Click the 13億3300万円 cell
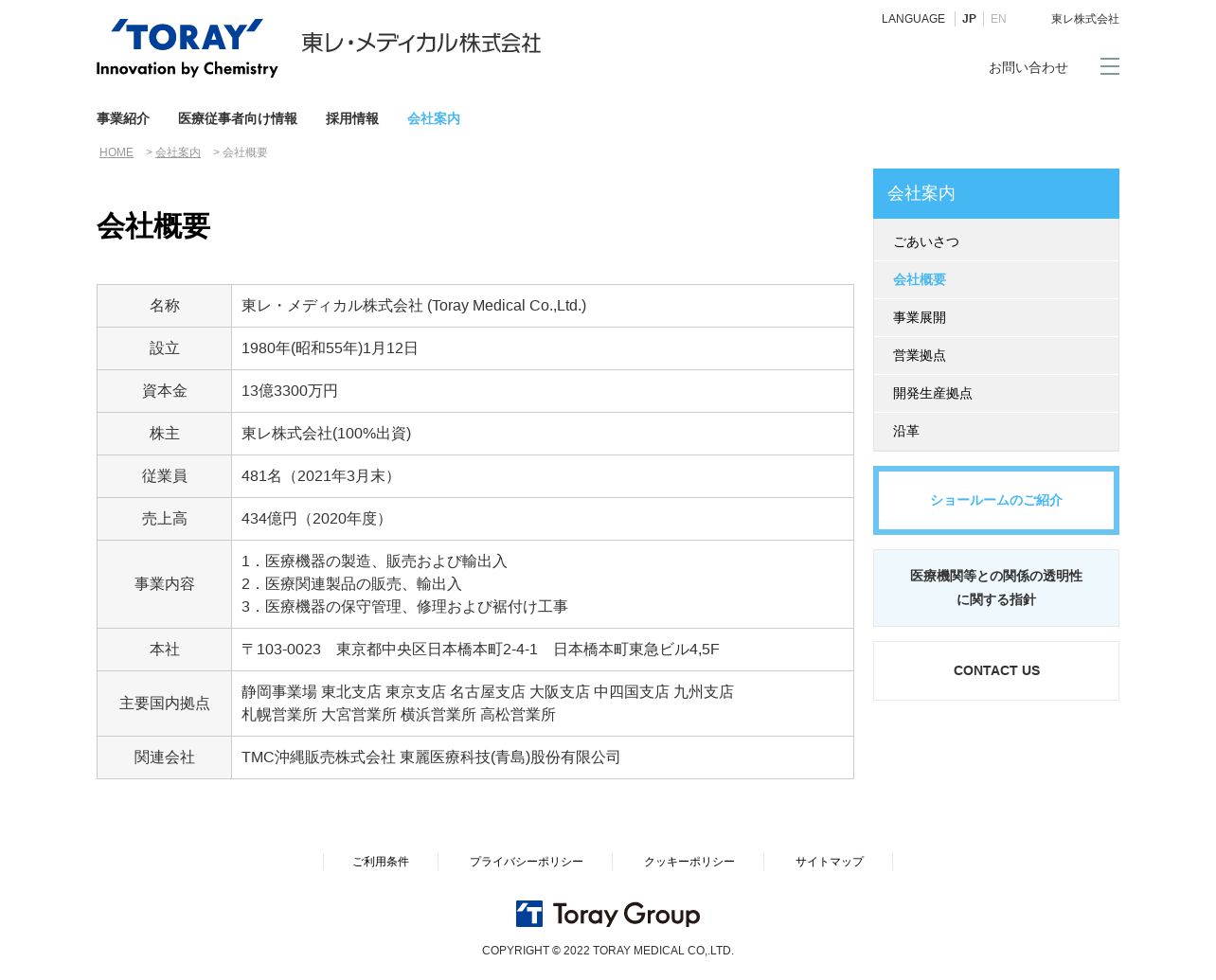This screenshot has width=1216, height=980. (x=543, y=391)
